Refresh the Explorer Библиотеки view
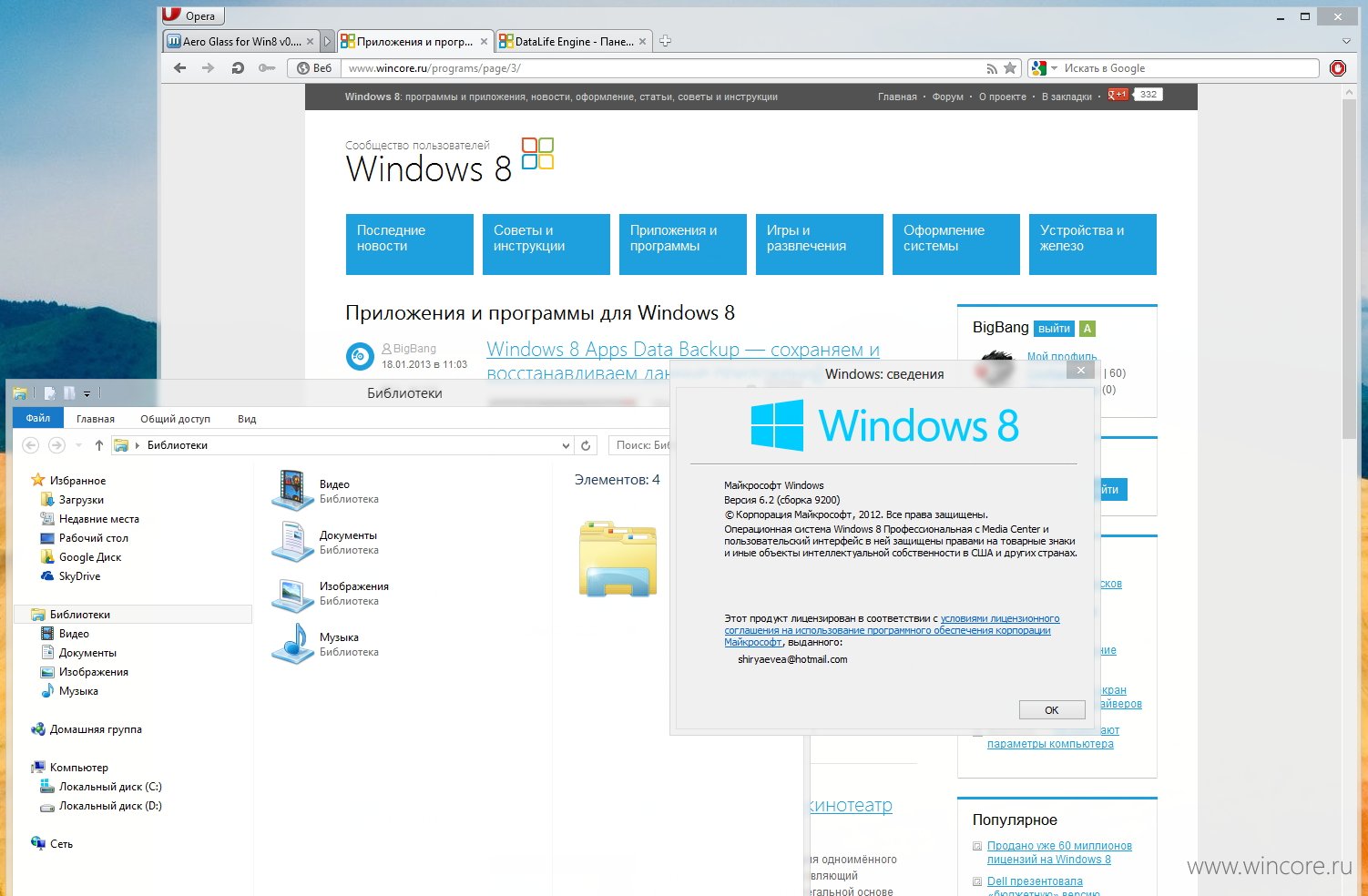The height and width of the screenshot is (896, 1368). (586, 445)
